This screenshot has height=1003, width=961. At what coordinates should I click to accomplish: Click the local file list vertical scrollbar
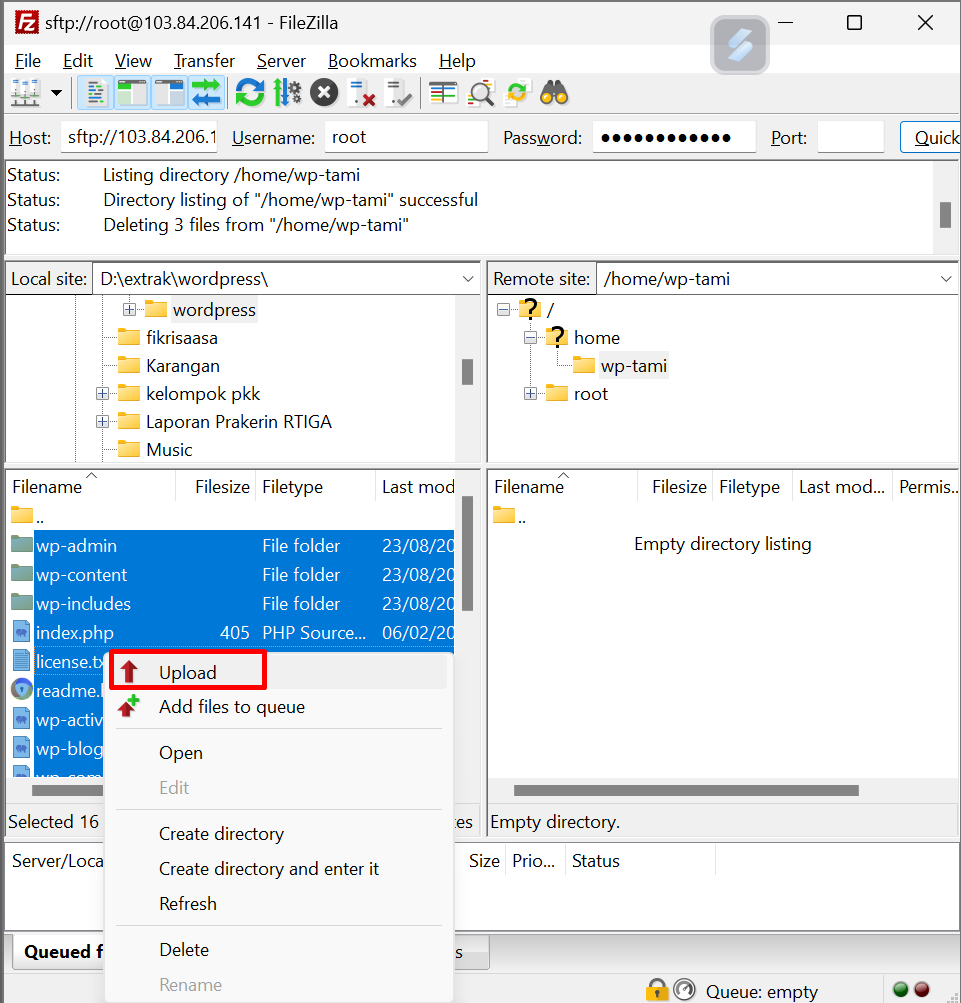[467, 553]
